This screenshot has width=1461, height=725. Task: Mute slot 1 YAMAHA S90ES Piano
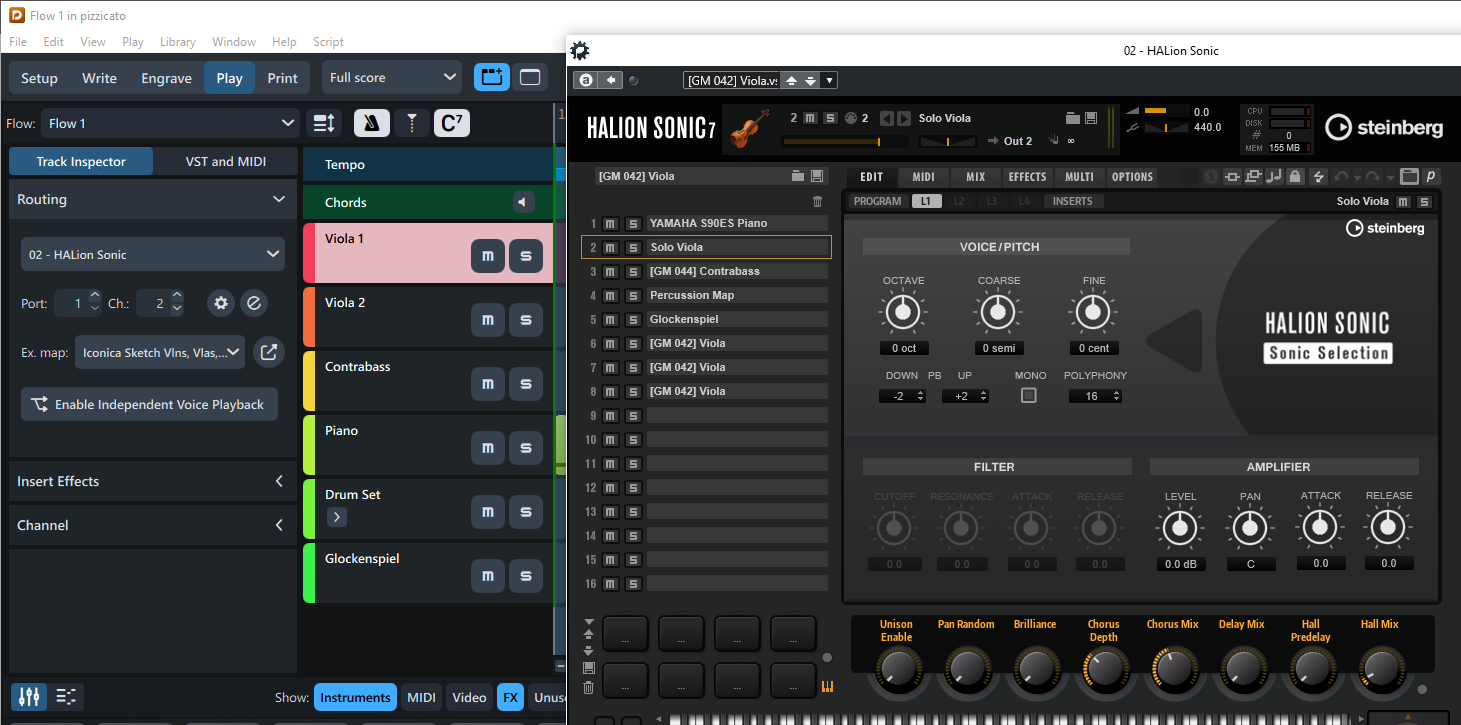click(x=610, y=223)
